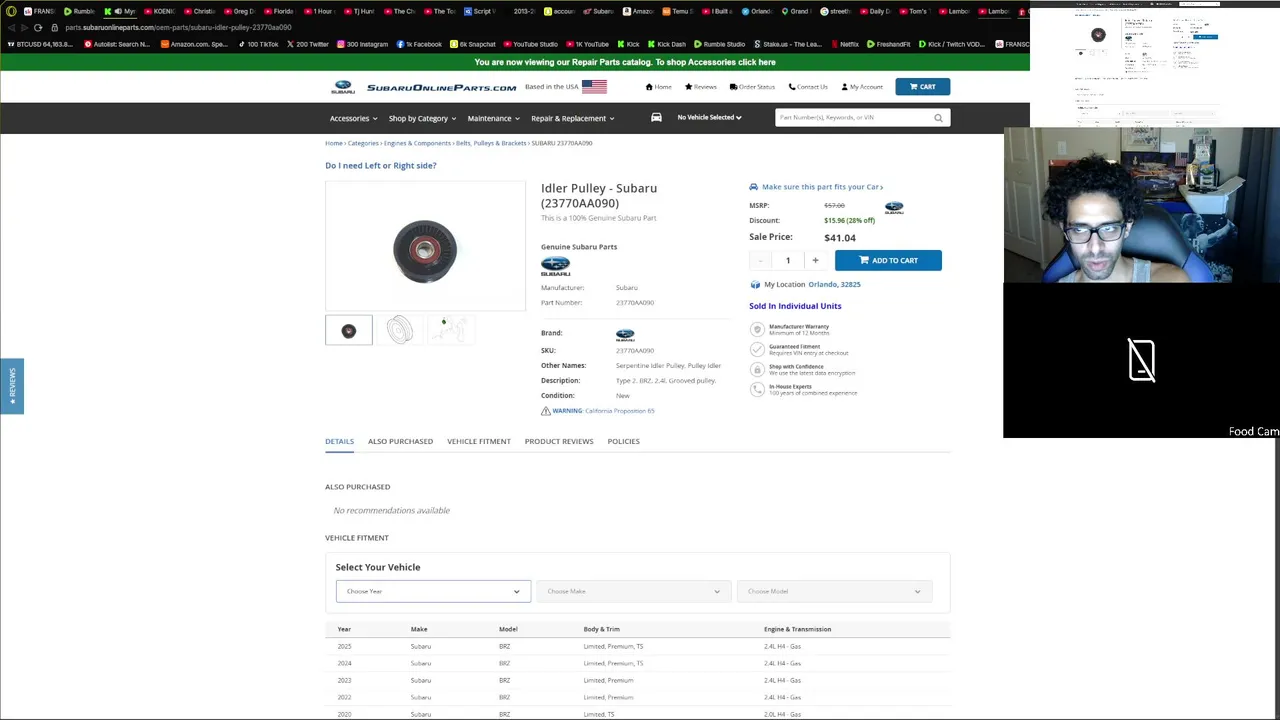1280x720 pixels.
Task: Click the In-House Experts phone icon
Action: tap(757, 389)
